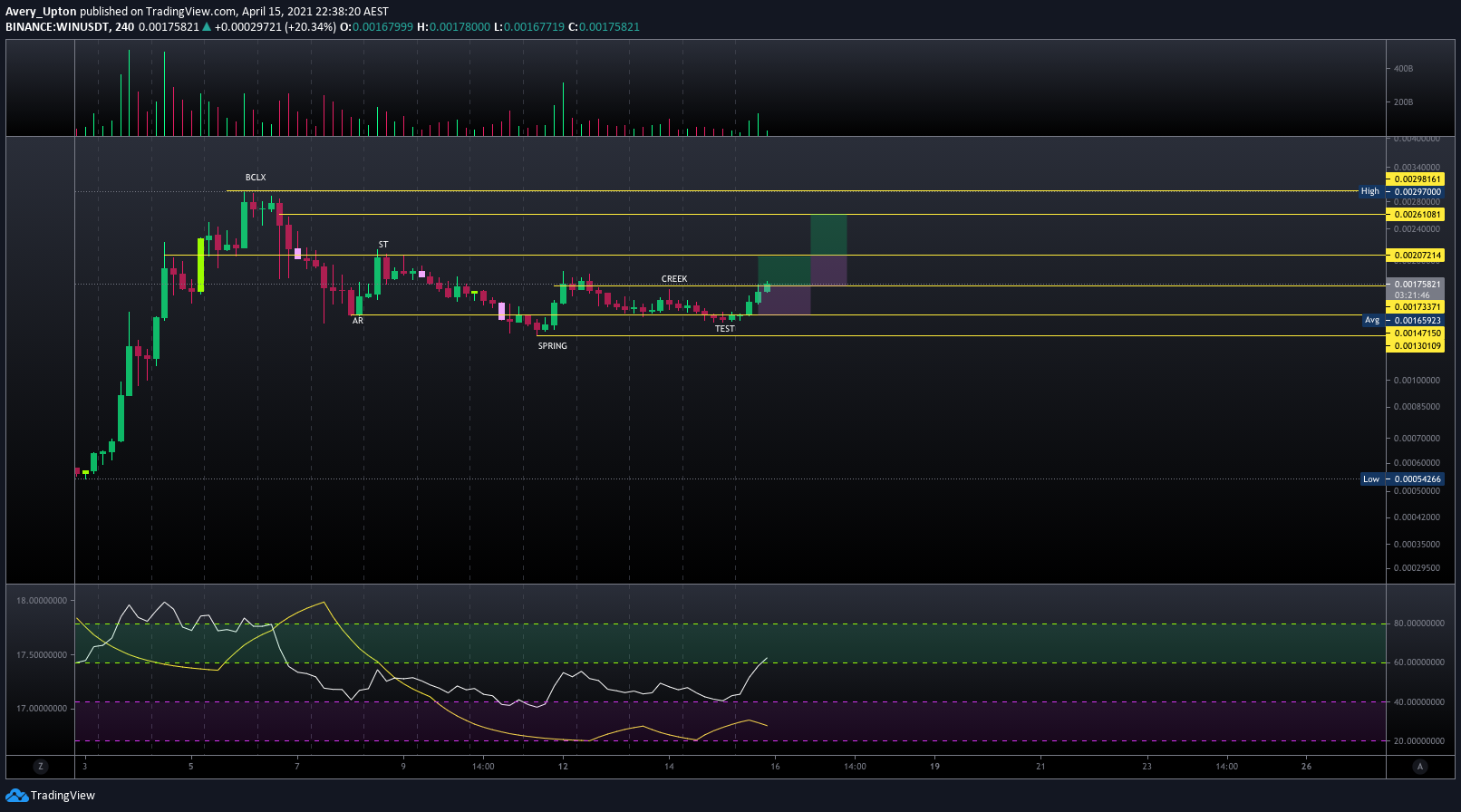Image resolution: width=1461 pixels, height=812 pixels.
Task: Click the 17.50000000 left indicator scale label
Action: (x=42, y=655)
